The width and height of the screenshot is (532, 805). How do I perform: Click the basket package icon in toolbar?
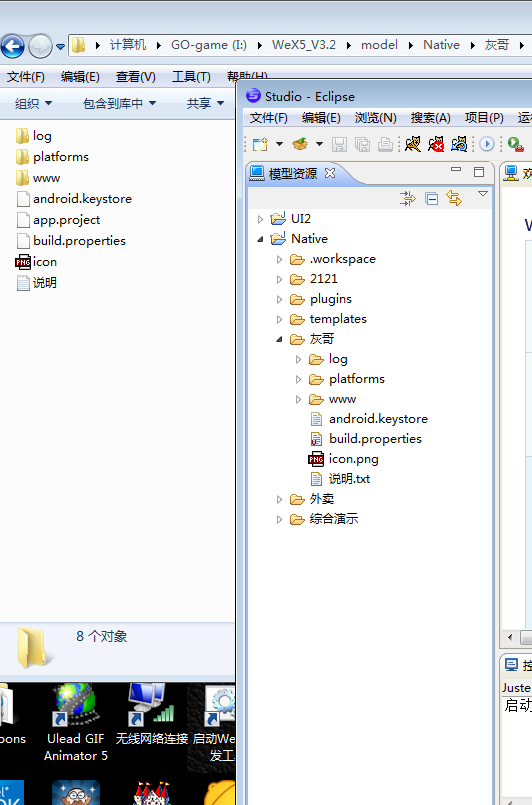pyautogui.click(x=300, y=144)
